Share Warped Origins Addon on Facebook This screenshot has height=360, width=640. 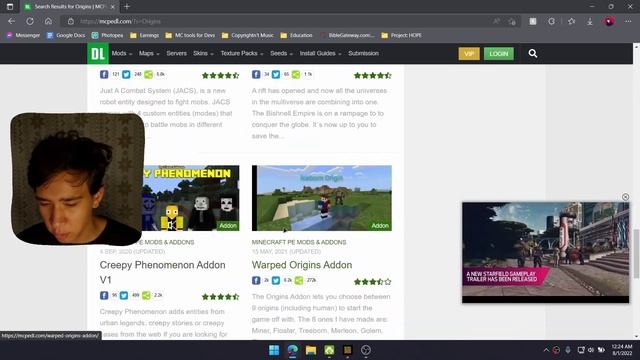(x=256, y=280)
